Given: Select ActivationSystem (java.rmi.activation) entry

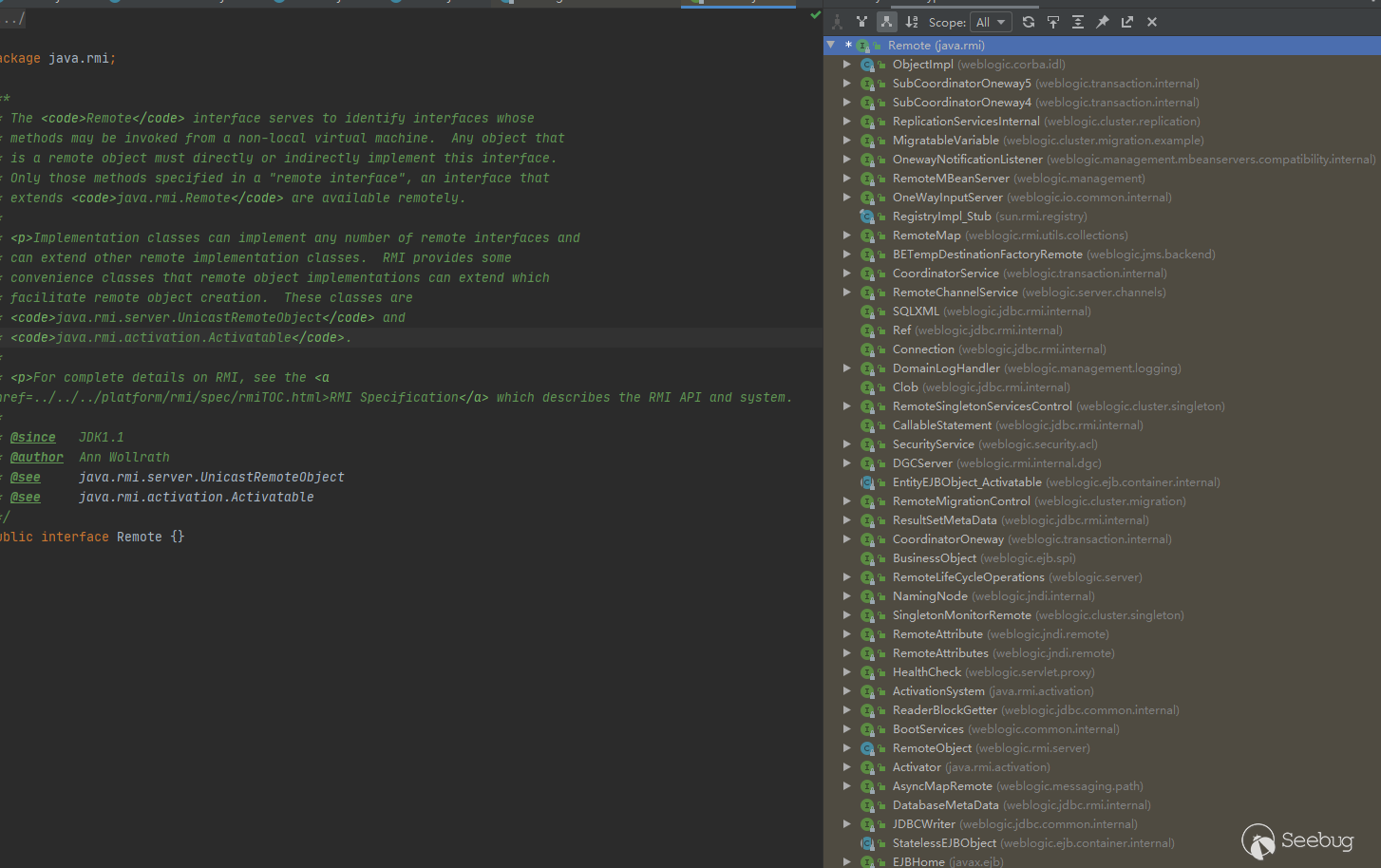Looking at the screenshot, I should tap(938, 691).
